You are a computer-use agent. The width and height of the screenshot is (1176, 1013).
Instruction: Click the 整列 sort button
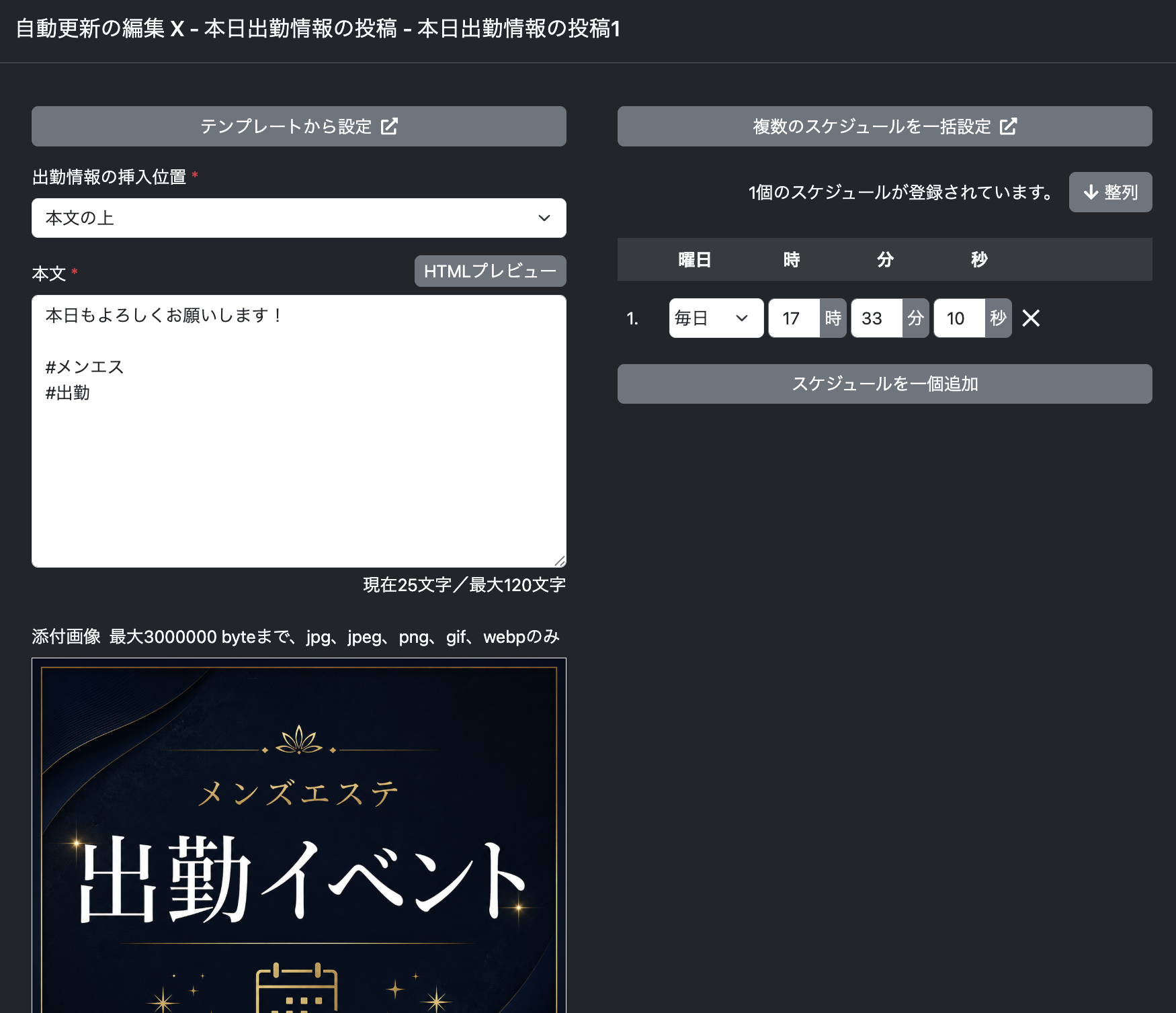click(x=1110, y=192)
